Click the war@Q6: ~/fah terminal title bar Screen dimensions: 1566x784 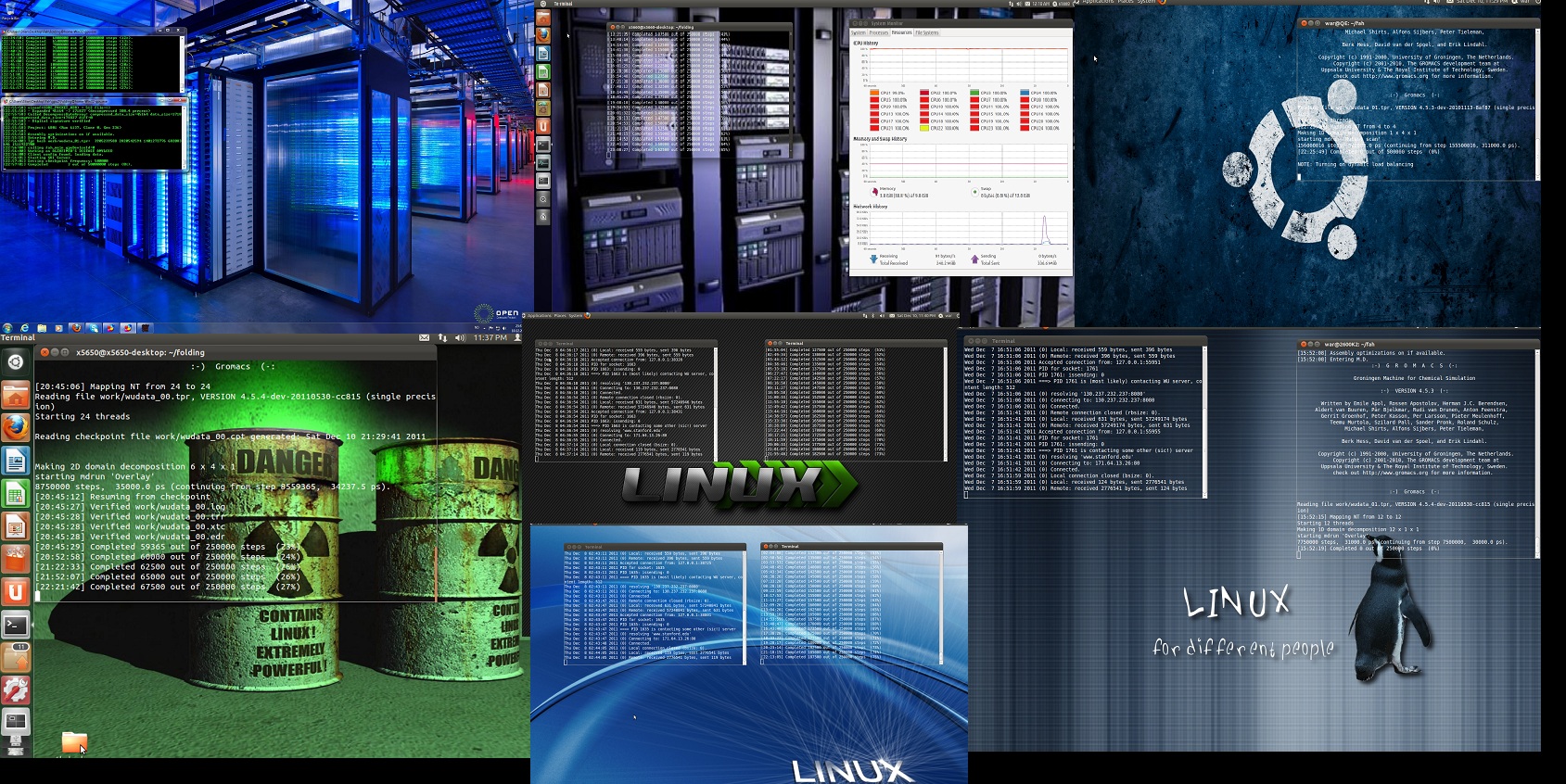click(1419, 23)
